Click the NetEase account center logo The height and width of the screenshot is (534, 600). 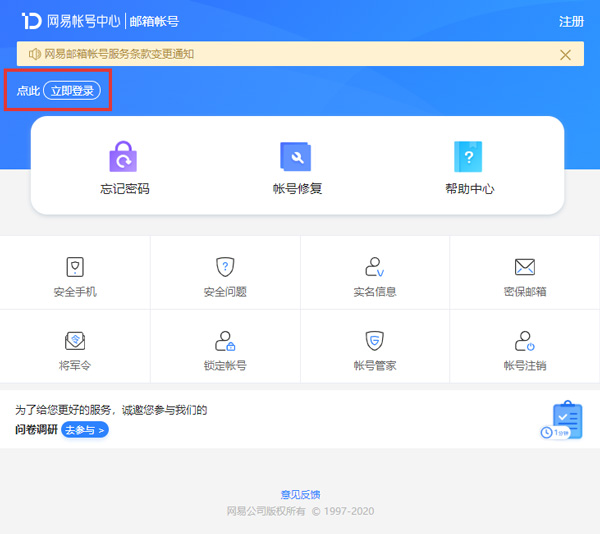[x=32, y=21]
